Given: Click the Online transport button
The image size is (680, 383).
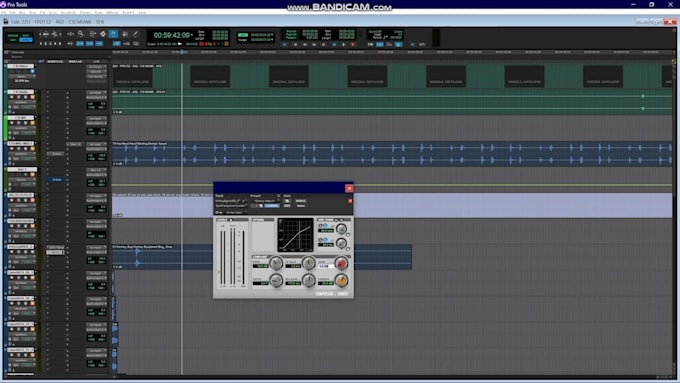Looking at the screenshot, I should pyautogui.click(x=284, y=44).
